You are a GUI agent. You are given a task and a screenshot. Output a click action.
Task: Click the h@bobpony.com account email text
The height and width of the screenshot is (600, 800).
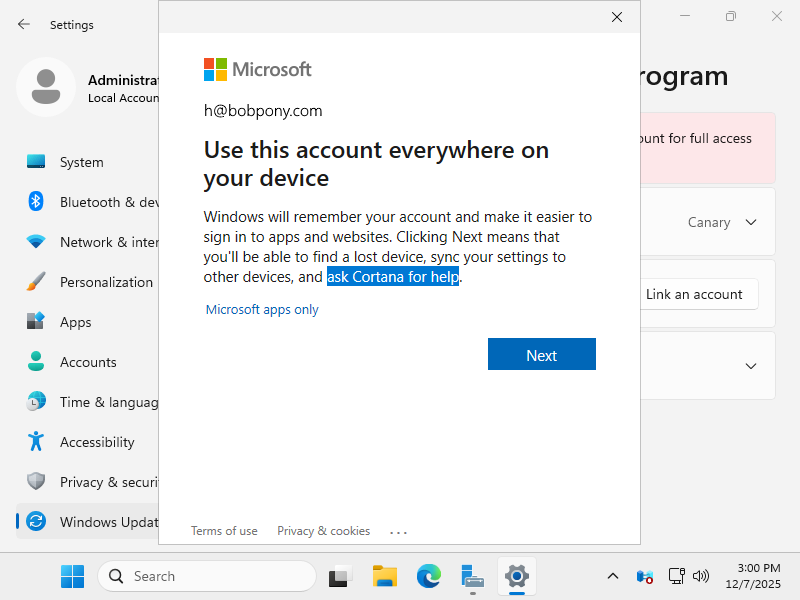click(x=263, y=111)
